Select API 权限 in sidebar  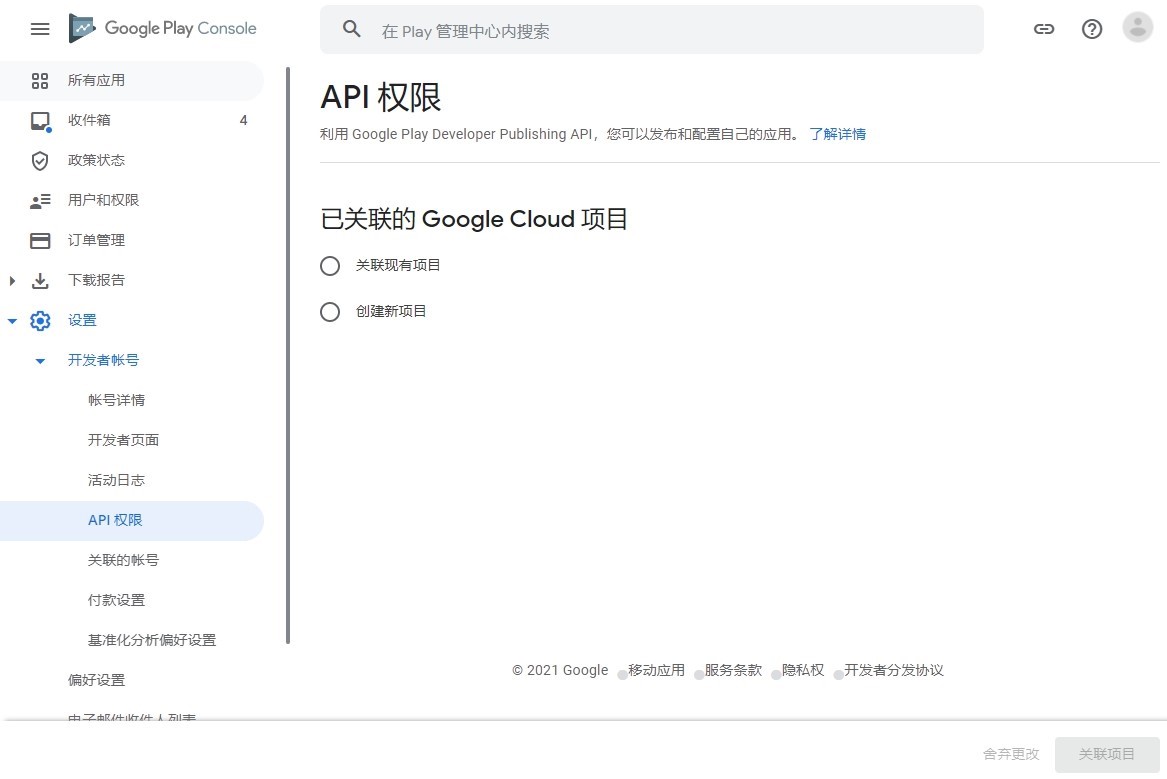tap(132, 521)
